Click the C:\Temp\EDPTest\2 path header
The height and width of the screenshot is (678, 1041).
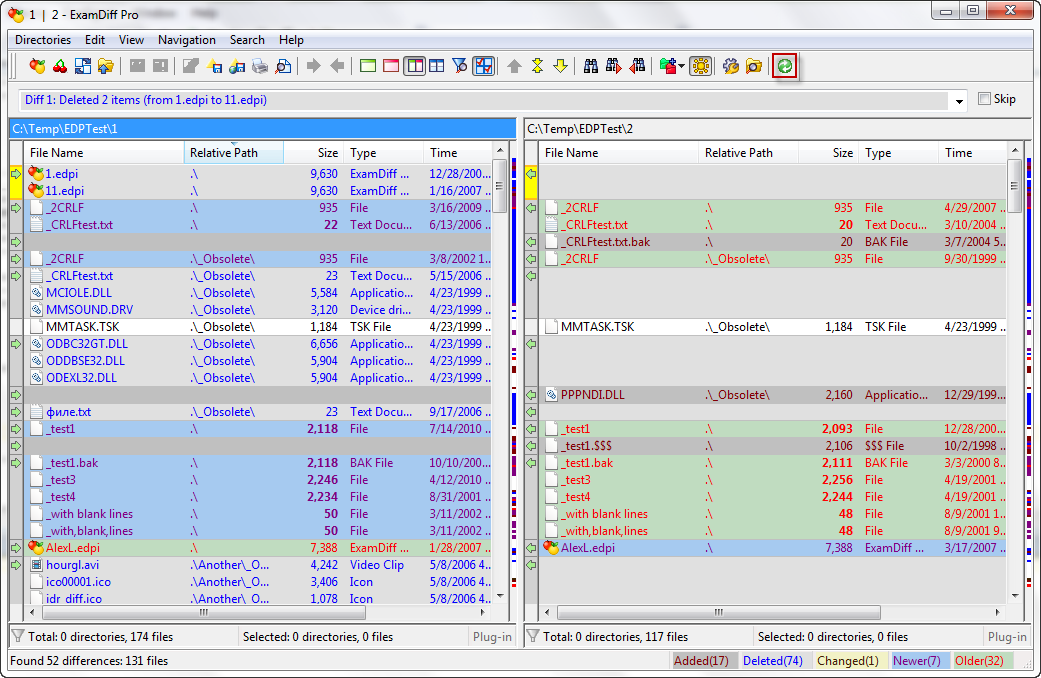coord(777,129)
